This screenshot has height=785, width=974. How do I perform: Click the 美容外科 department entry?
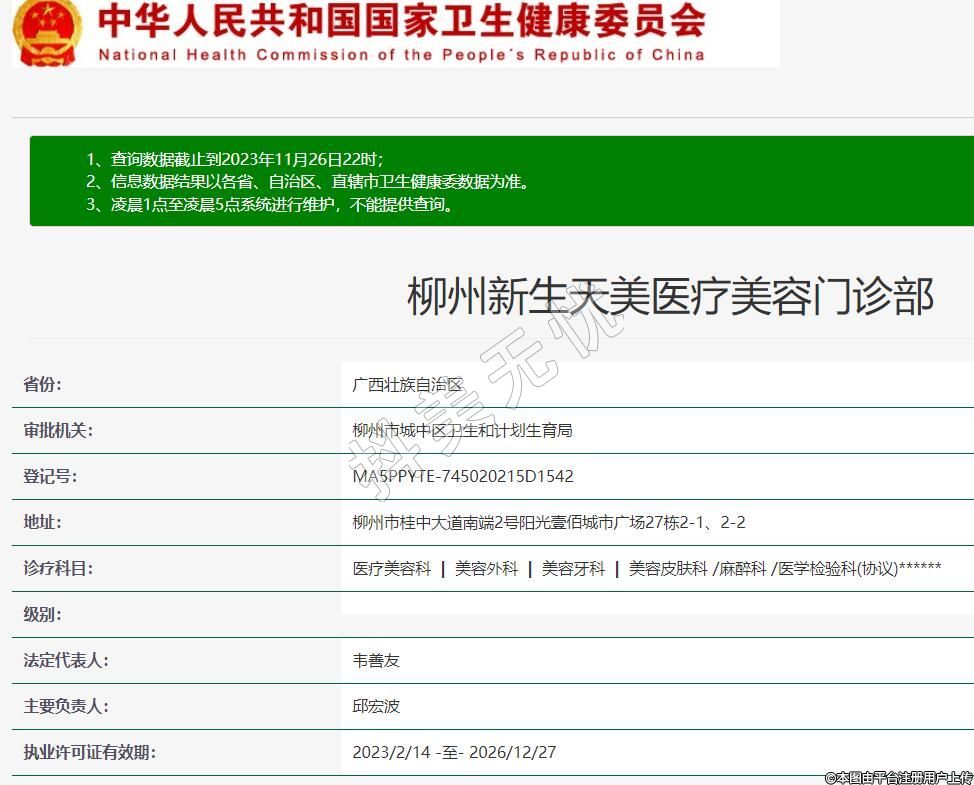pyautogui.click(x=486, y=569)
